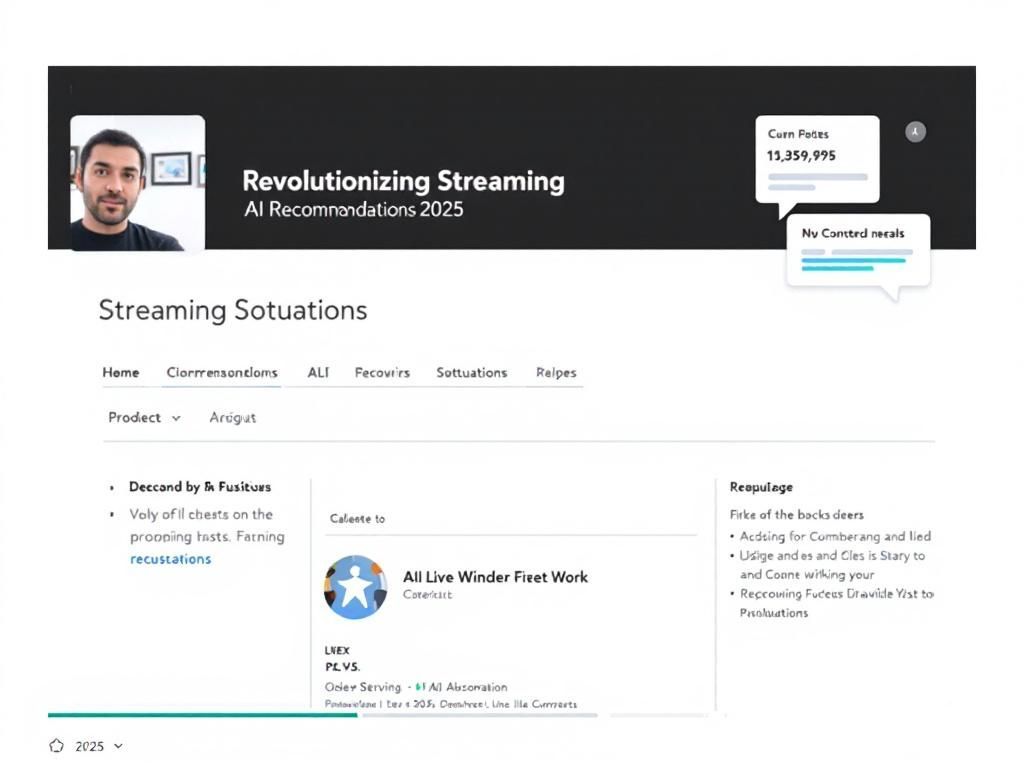Image resolution: width=1024 pixels, height=768 pixels.
Task: Open the ALI tab
Action: [x=317, y=372]
